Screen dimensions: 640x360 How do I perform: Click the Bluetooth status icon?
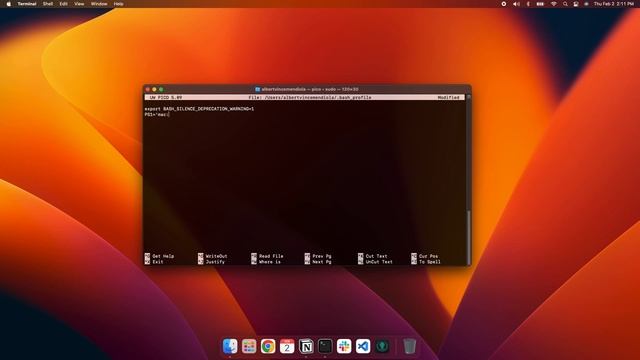[x=528, y=4]
